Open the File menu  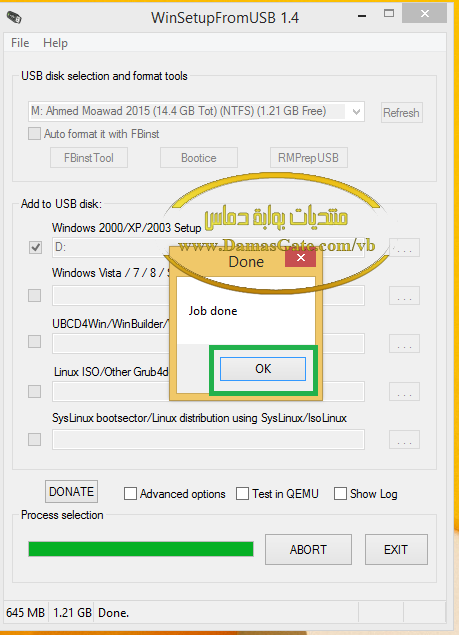[x=20, y=43]
